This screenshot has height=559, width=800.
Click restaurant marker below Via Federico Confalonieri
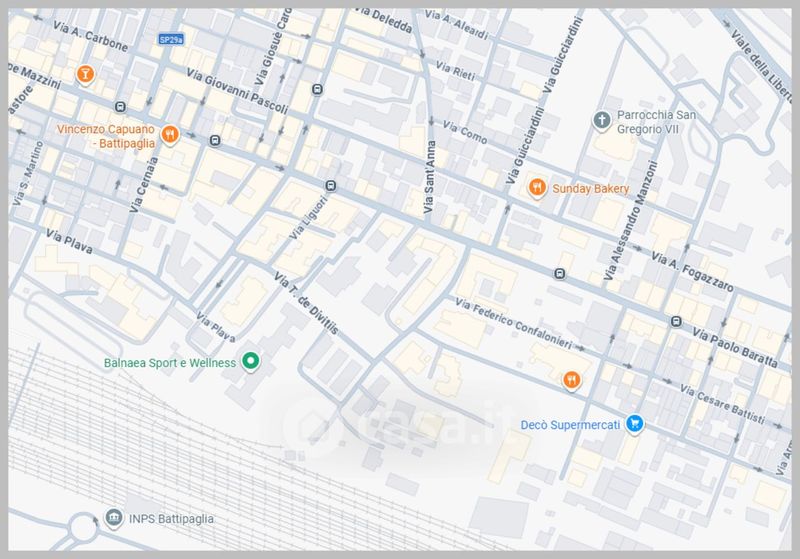click(x=571, y=379)
